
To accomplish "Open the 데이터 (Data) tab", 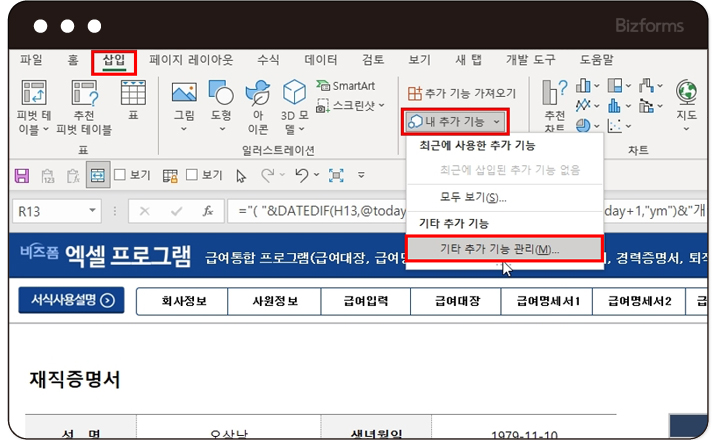I will tap(321, 60).
